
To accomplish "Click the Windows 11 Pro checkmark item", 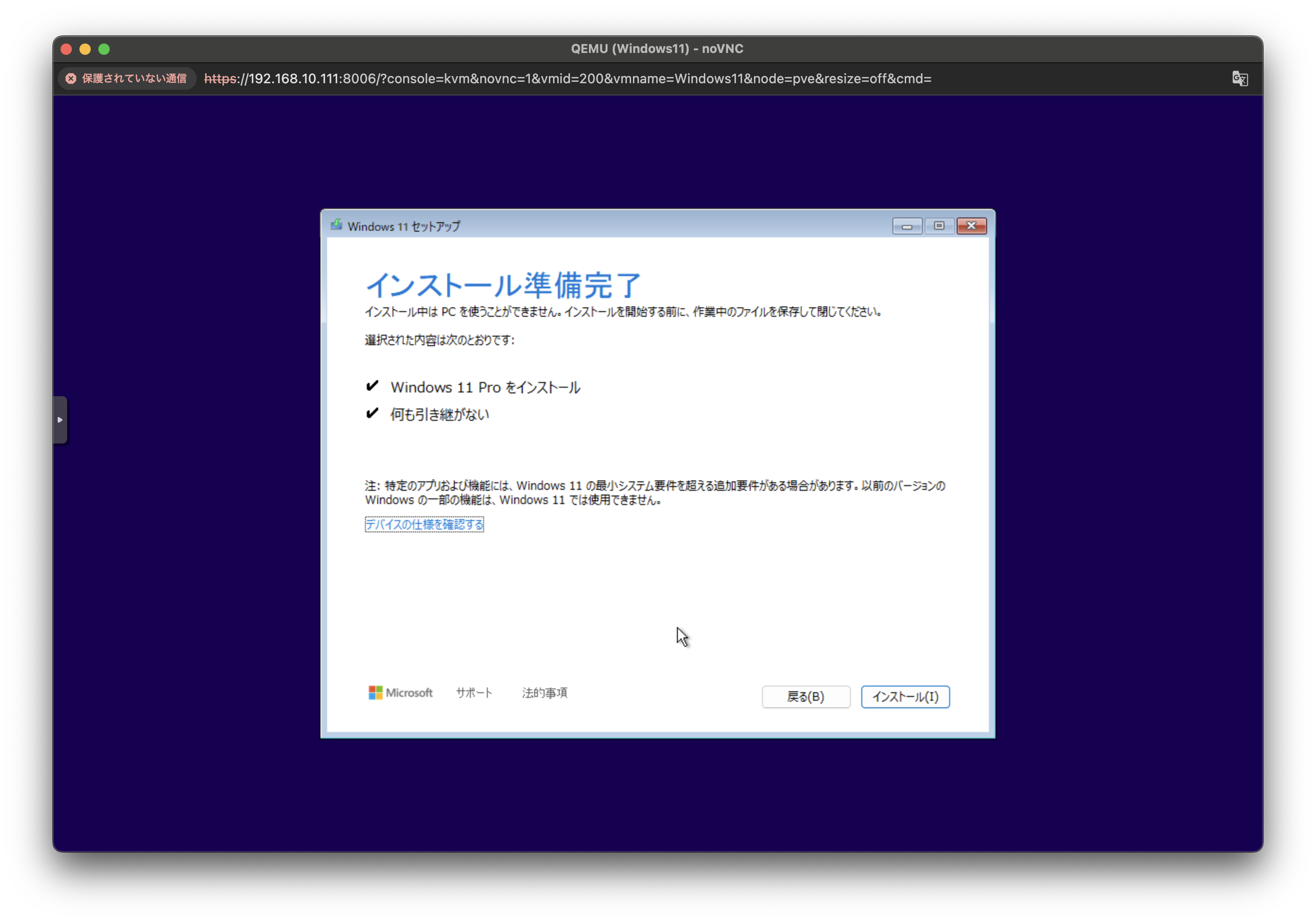I will point(485,388).
